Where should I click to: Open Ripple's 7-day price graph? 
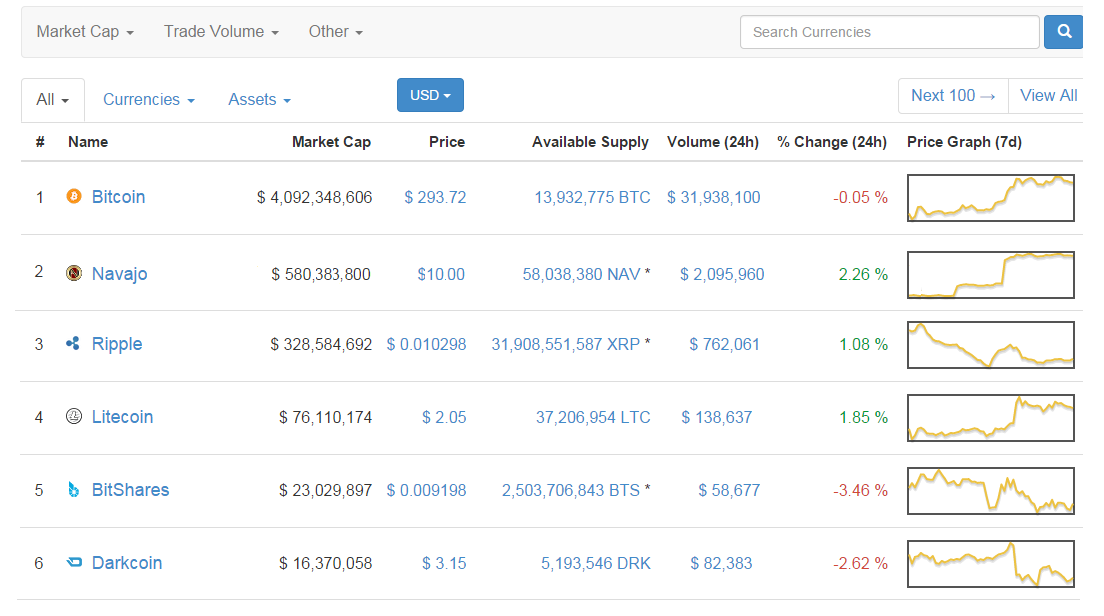click(x=991, y=345)
